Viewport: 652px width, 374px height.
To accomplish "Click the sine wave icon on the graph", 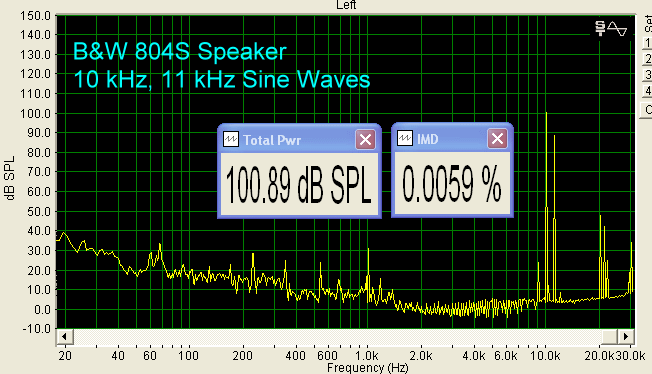I will click(617, 29).
